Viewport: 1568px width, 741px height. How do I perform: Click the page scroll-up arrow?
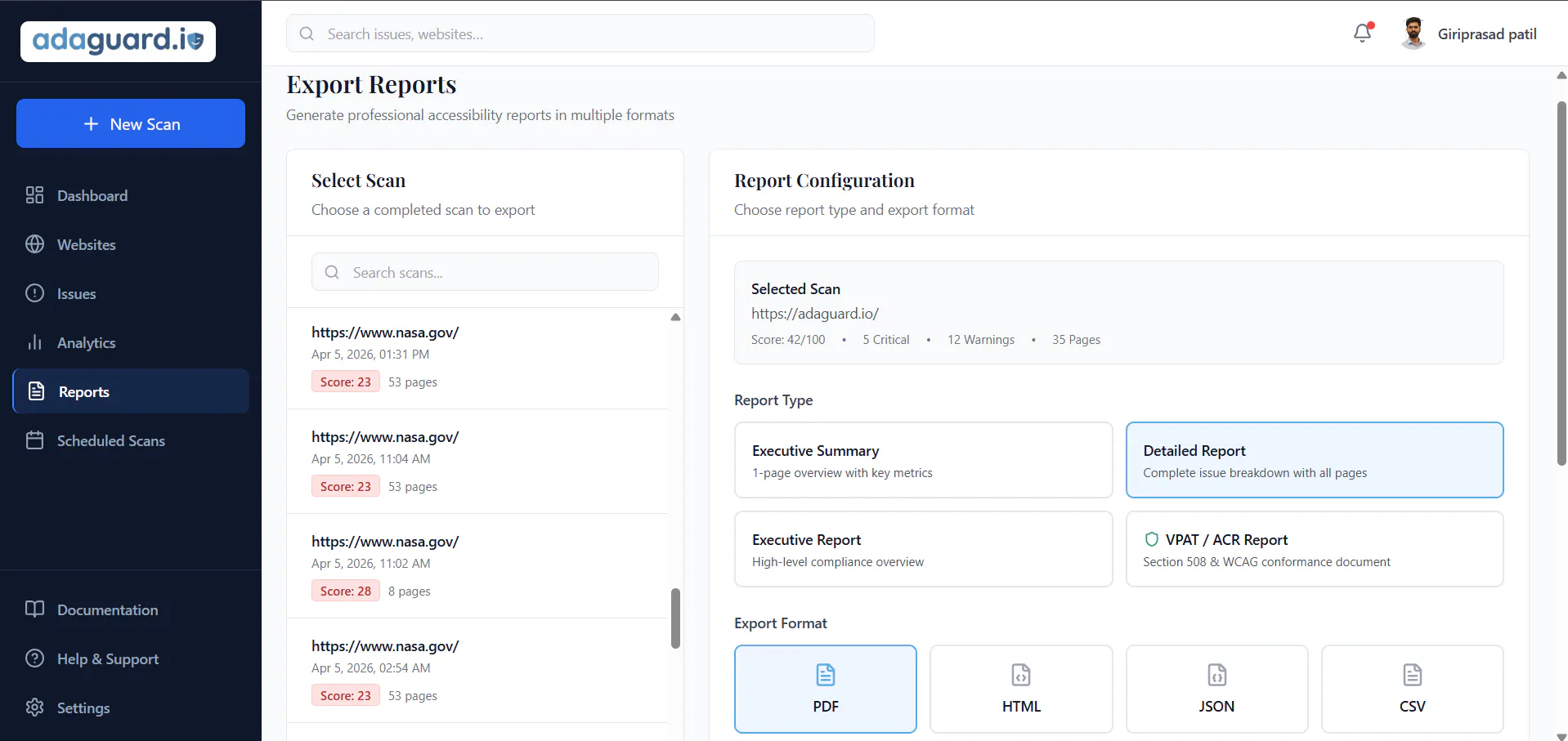1561,75
